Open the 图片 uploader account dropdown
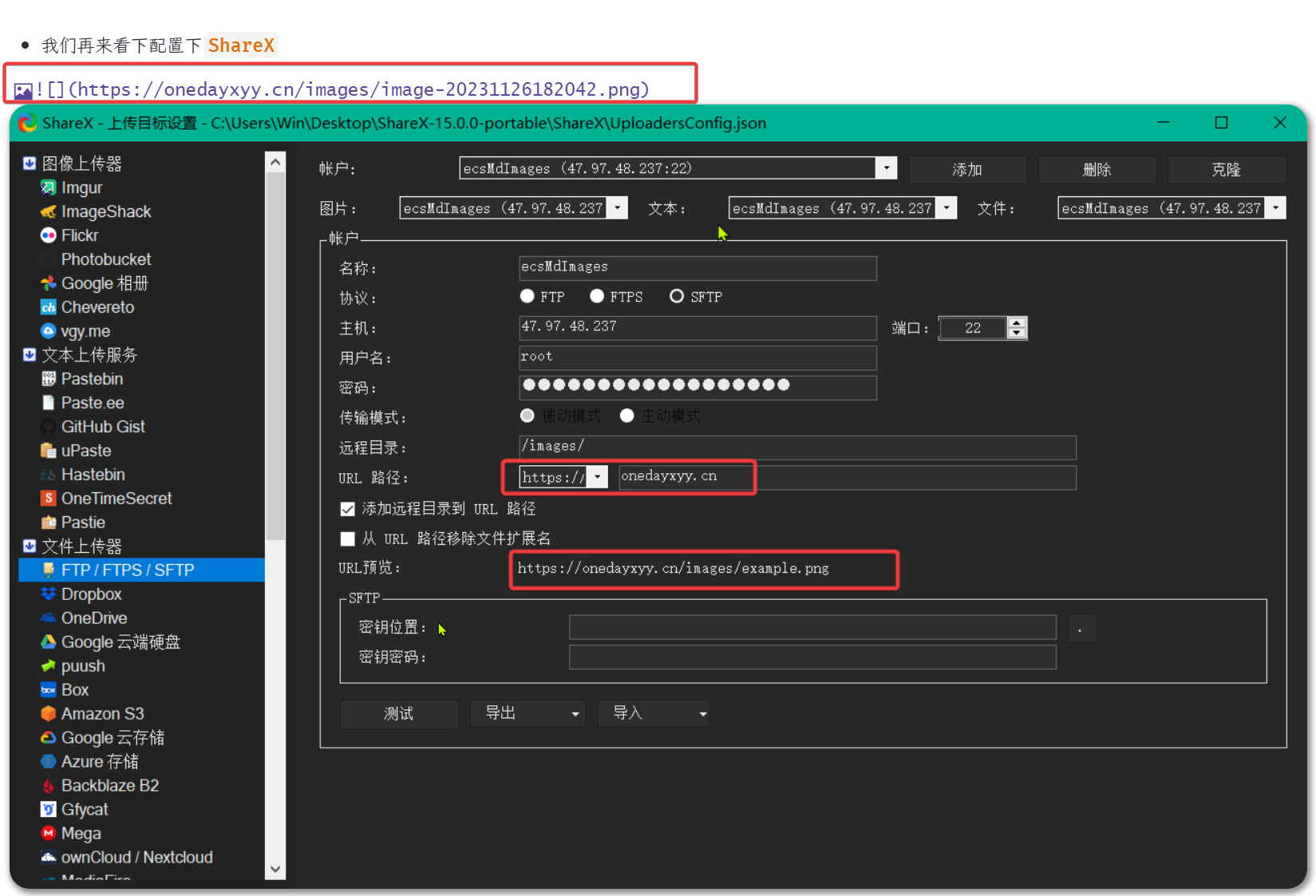 pos(618,207)
